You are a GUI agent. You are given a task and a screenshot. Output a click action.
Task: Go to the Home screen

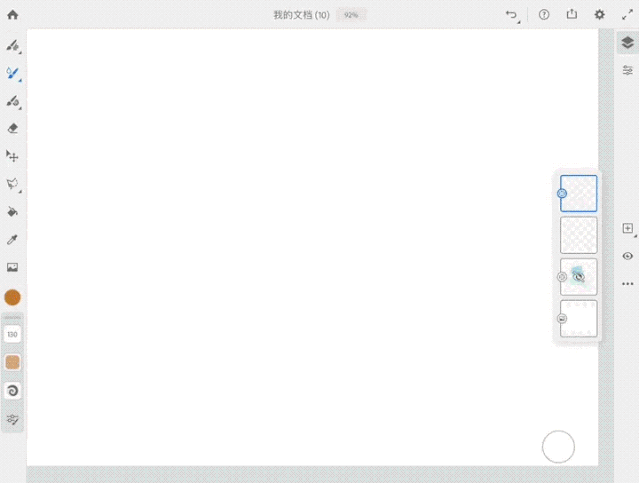[13, 15]
